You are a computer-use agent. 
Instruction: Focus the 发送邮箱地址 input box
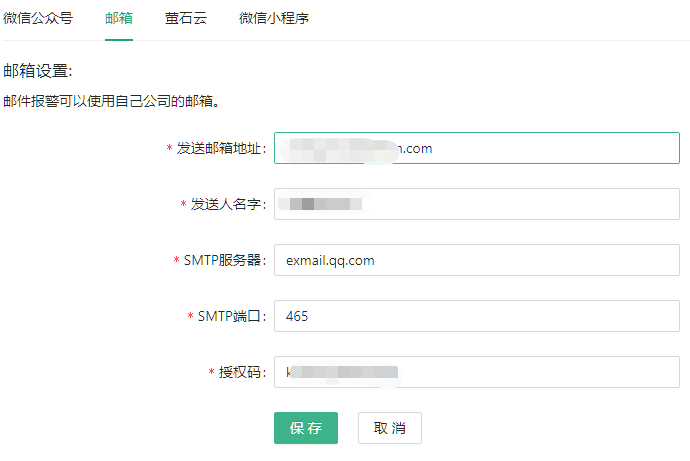point(476,148)
